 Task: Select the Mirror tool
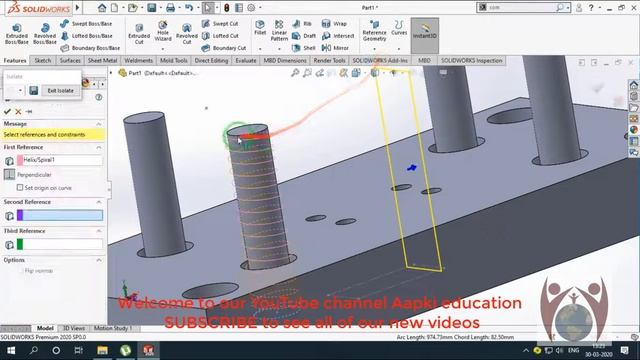click(x=335, y=48)
